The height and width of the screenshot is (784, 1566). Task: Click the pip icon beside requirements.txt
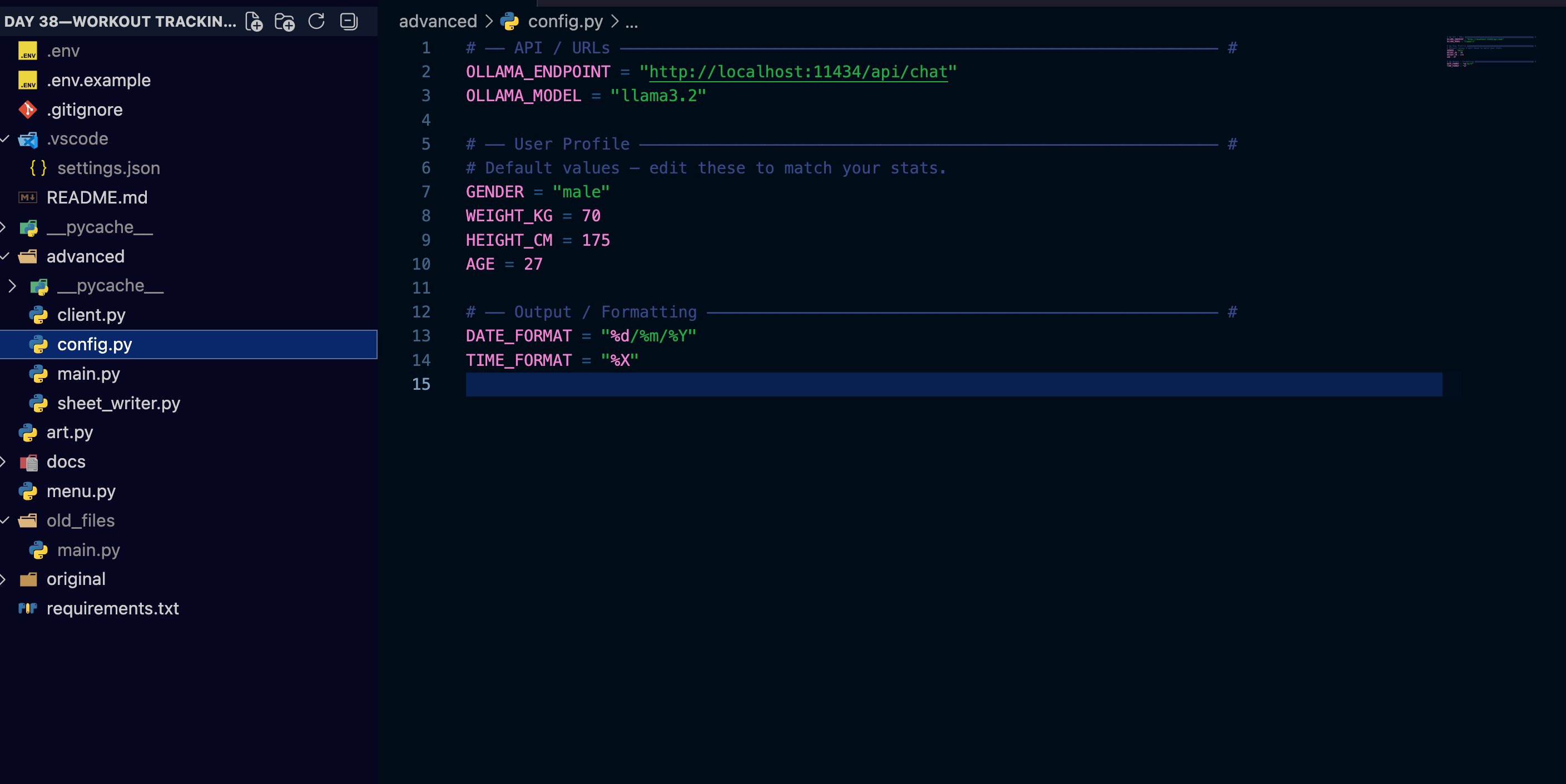click(28, 608)
